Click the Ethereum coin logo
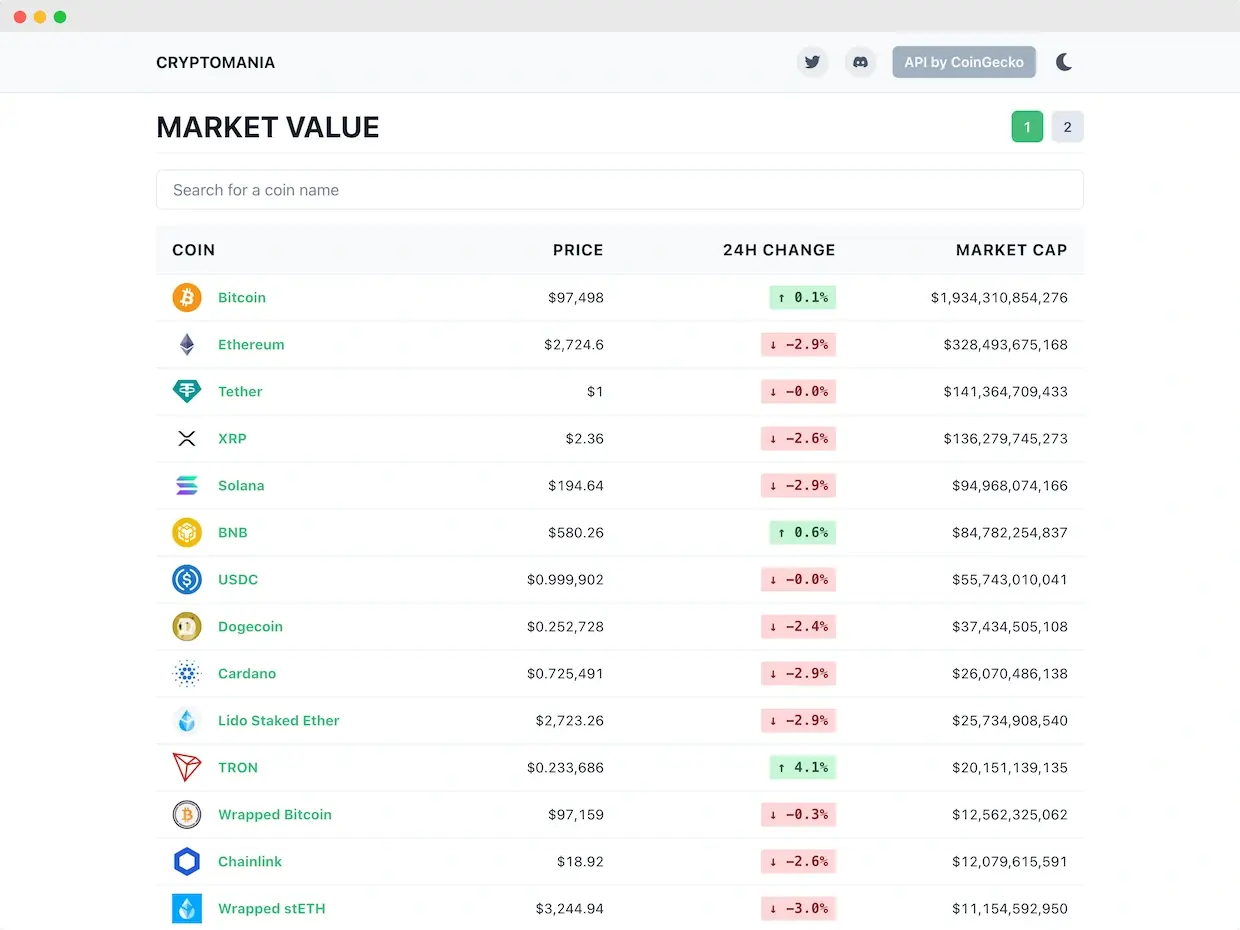Image resolution: width=1240 pixels, height=930 pixels. point(187,345)
